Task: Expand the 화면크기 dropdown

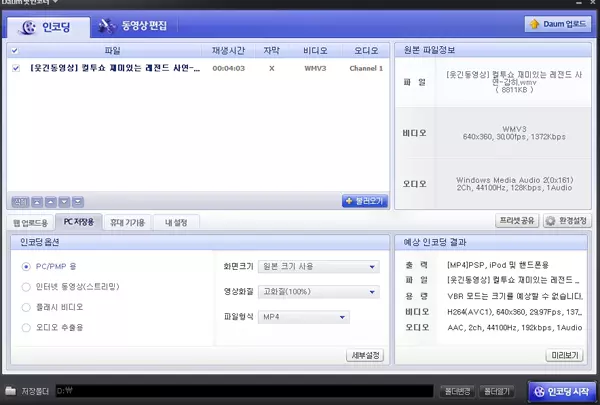Action: pyautogui.click(x=318, y=266)
